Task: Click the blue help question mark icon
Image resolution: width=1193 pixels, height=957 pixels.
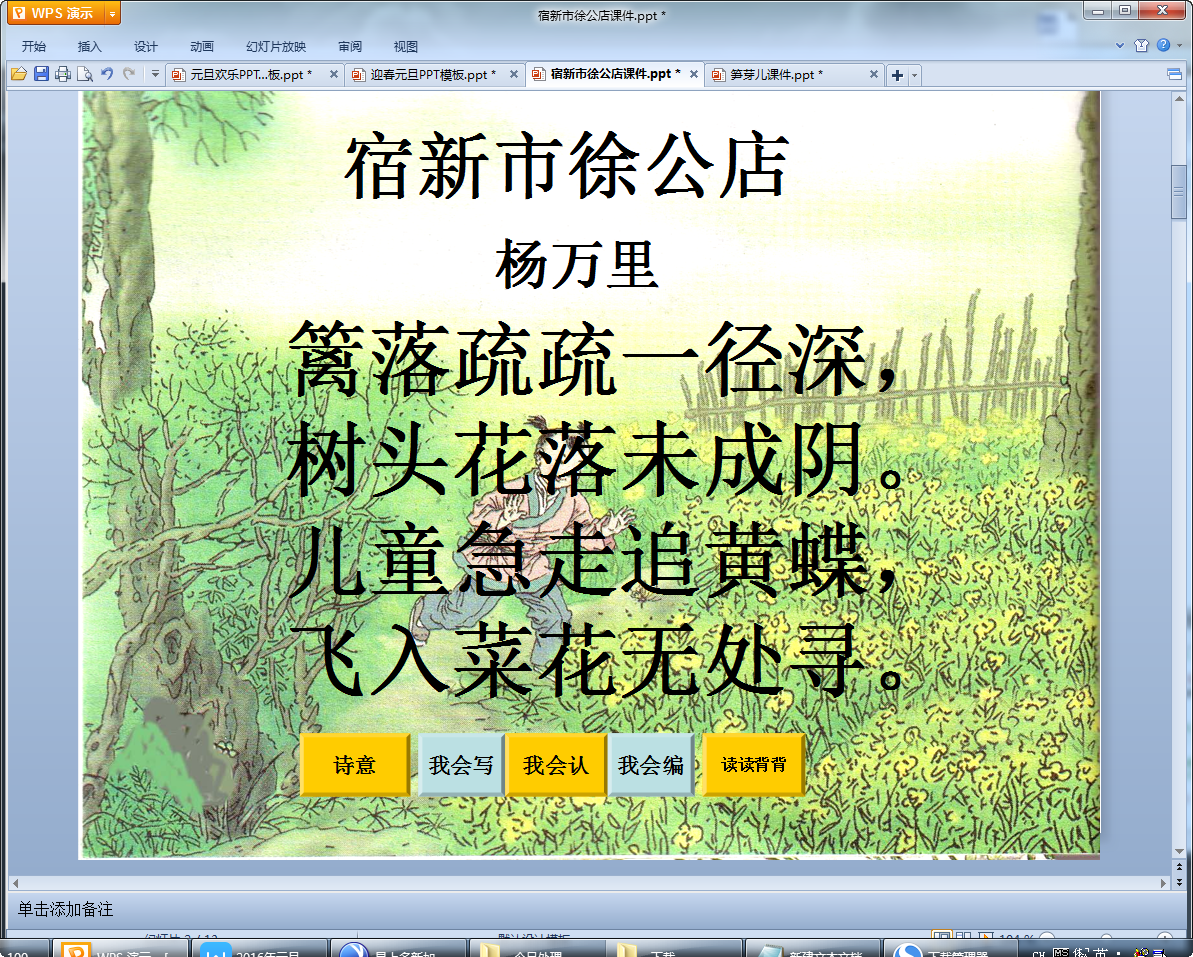Action: click(1163, 45)
